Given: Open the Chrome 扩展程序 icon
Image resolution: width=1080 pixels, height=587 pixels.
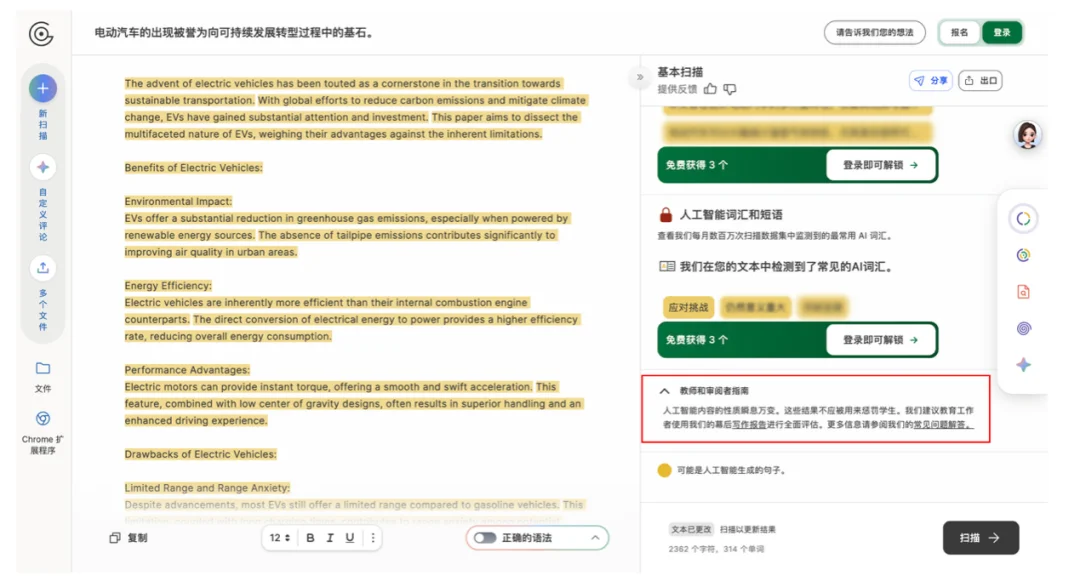Looking at the screenshot, I should click(42, 418).
